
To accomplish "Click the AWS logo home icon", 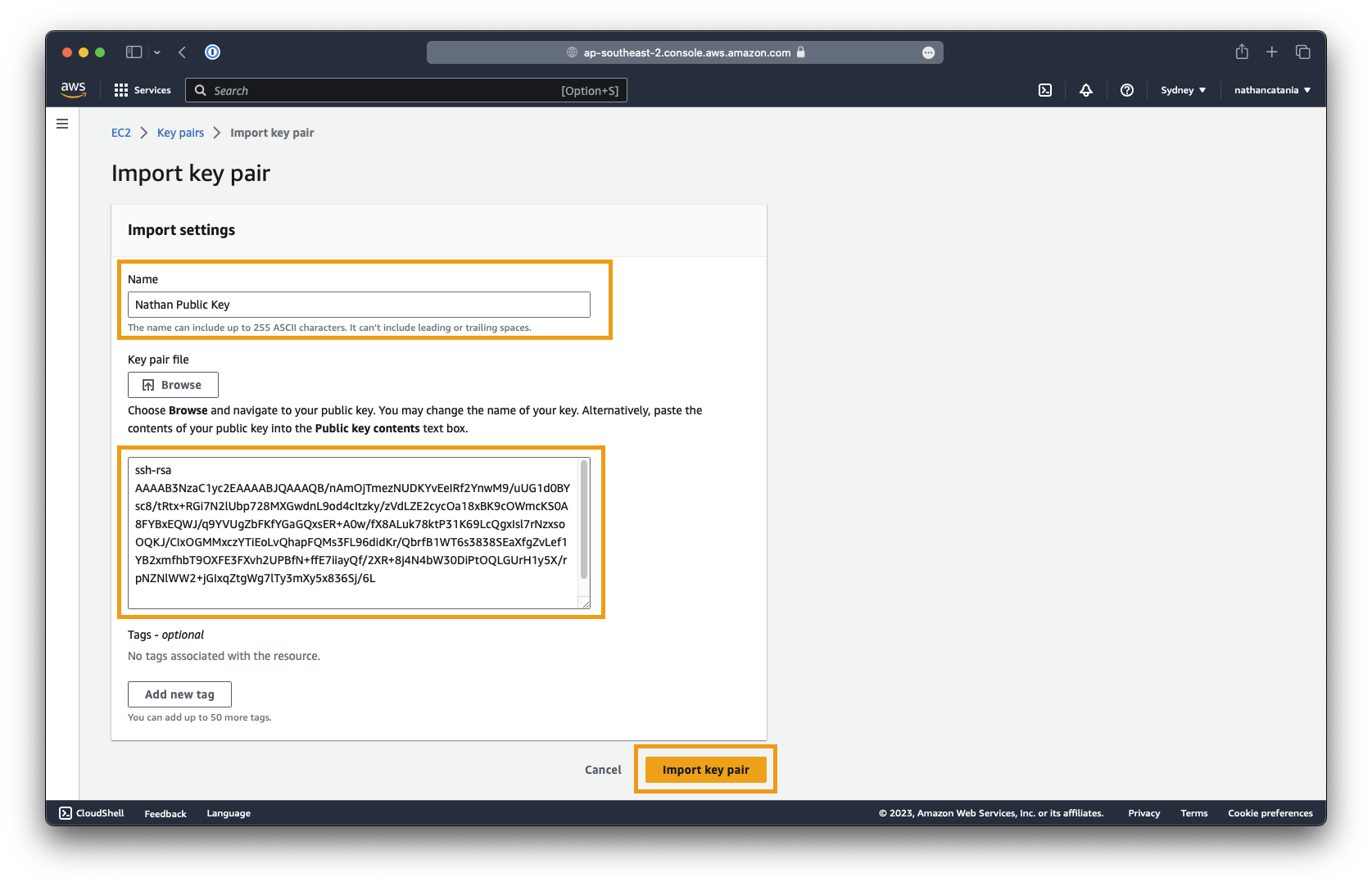I will pos(73,90).
